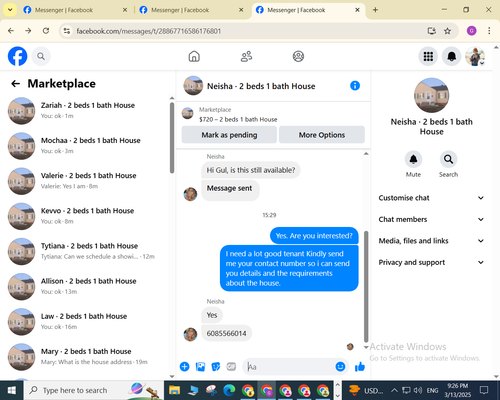
Task: Click the $720 – 2 beds listing link
Action: click(238, 119)
